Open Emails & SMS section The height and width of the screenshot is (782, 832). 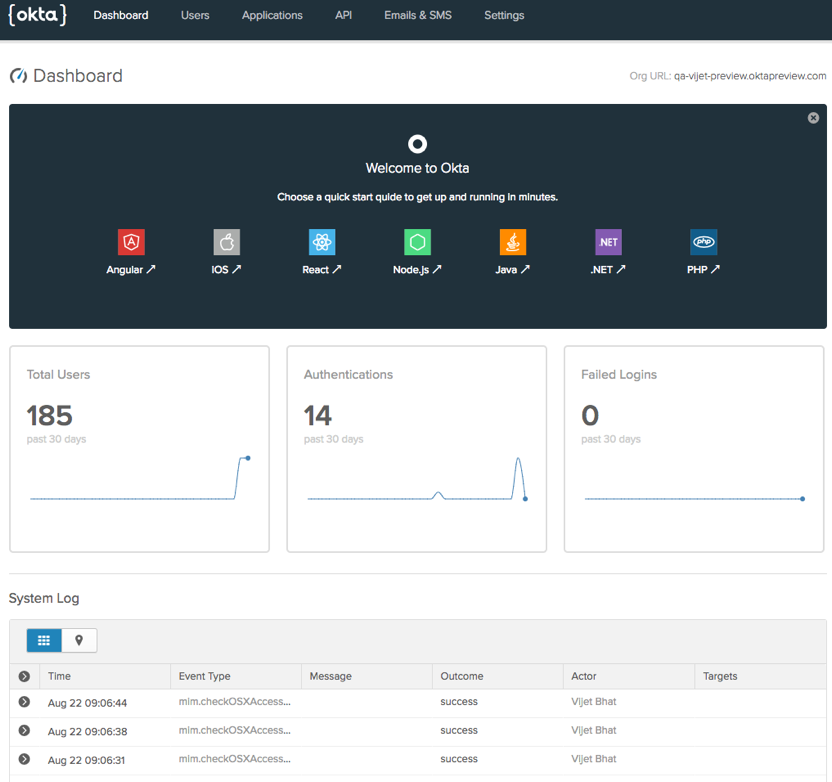point(418,15)
